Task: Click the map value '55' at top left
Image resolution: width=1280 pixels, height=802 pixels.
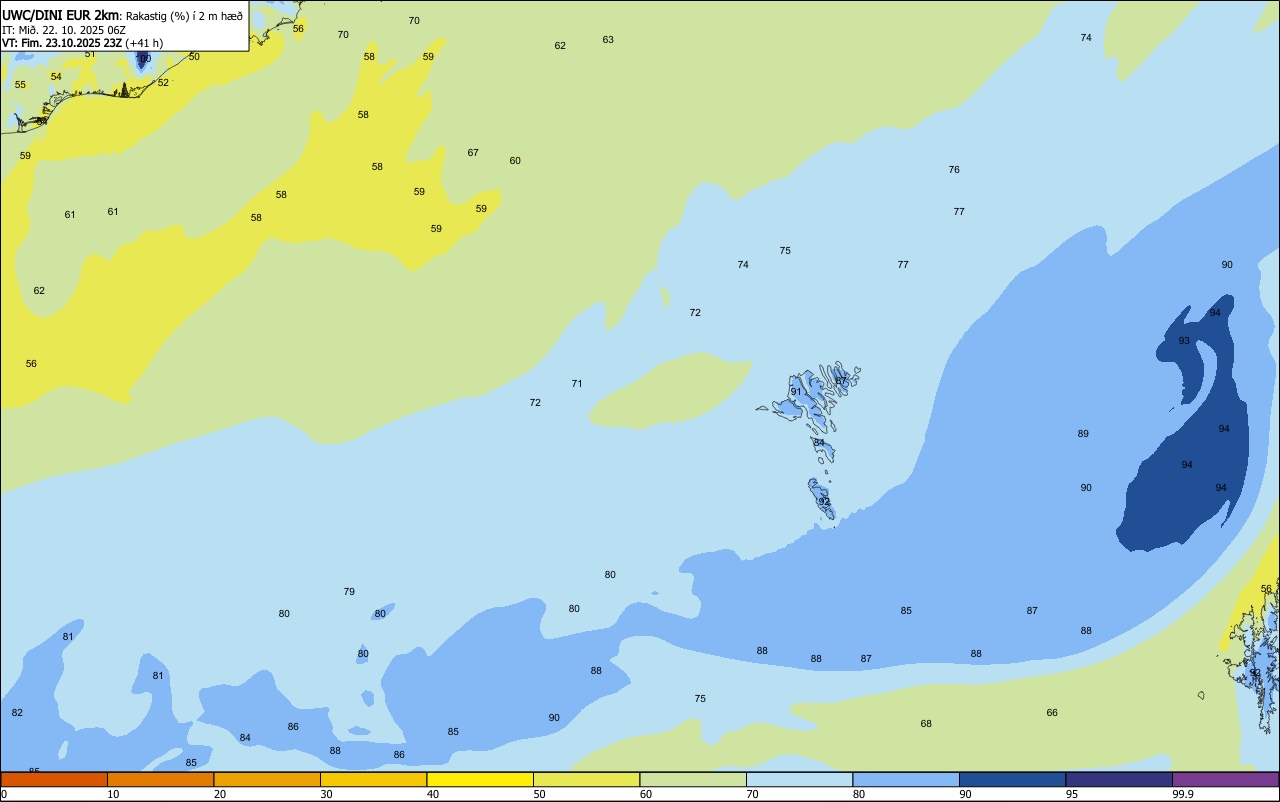Action: pyautogui.click(x=20, y=85)
